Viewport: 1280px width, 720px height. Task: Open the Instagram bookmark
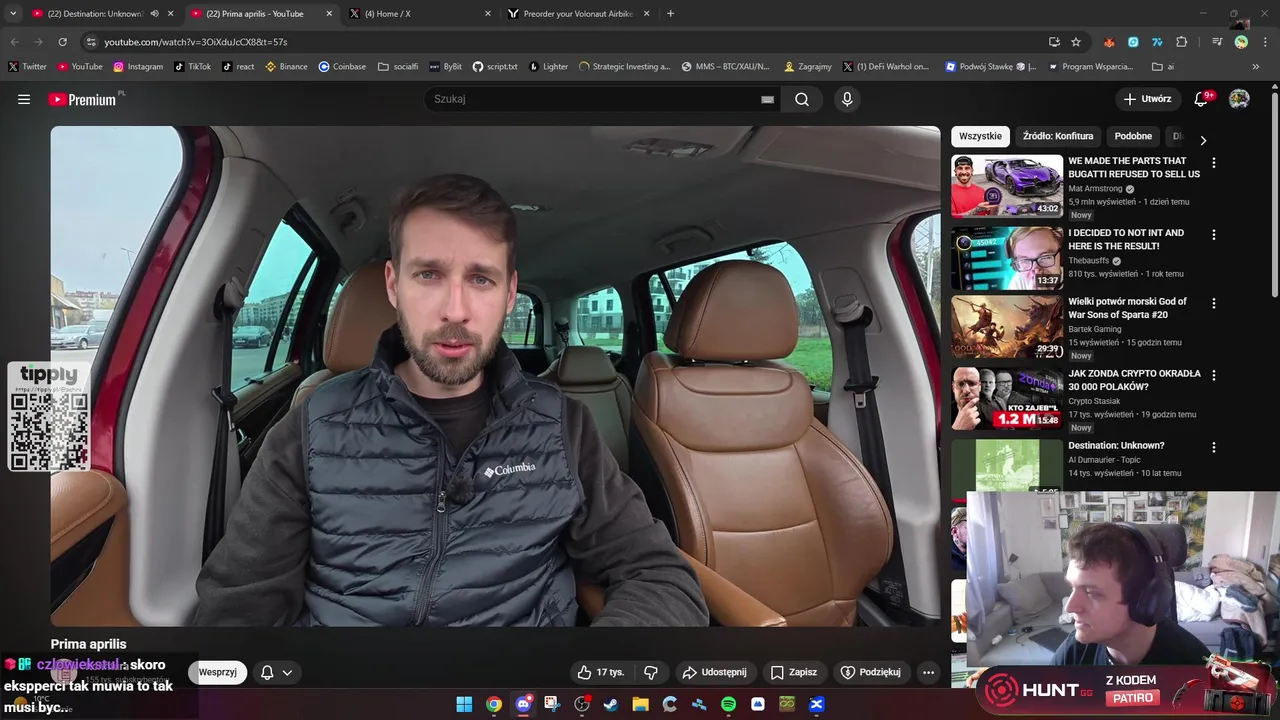pyautogui.click(x=138, y=67)
